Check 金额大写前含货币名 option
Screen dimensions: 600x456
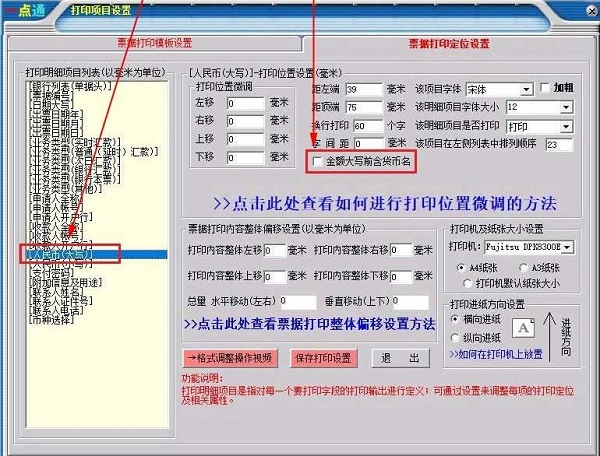(x=318, y=161)
